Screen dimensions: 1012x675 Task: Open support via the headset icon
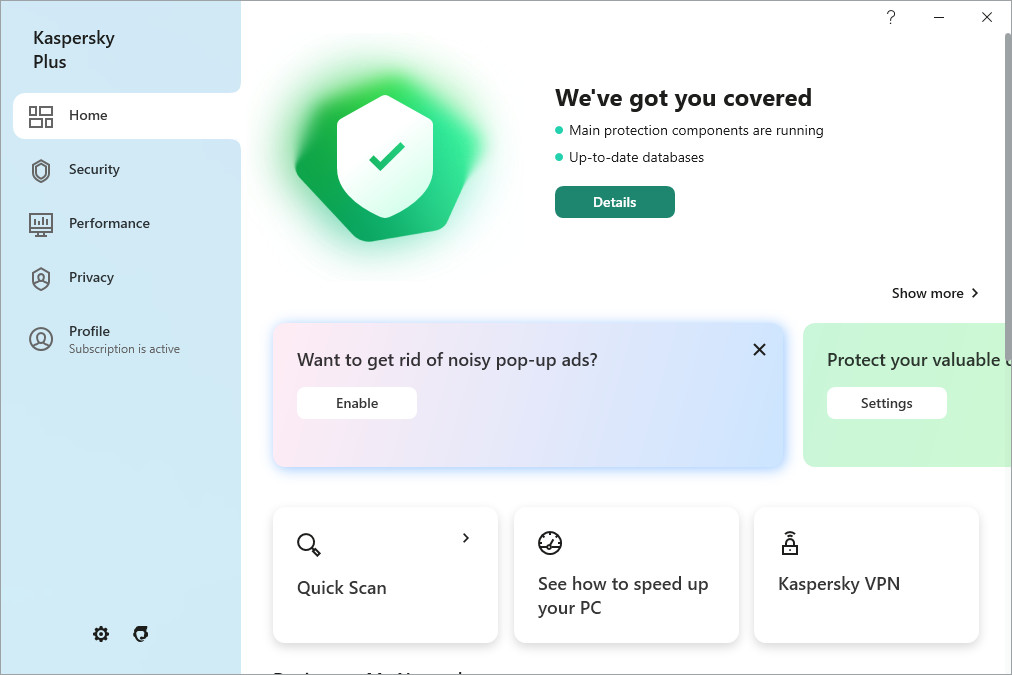pyautogui.click(x=141, y=634)
